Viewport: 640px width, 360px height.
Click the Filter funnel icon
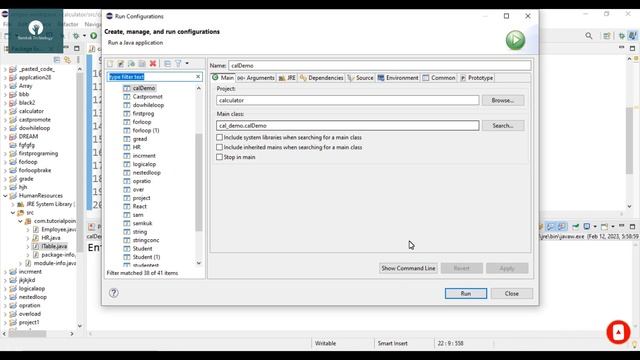[178, 64]
